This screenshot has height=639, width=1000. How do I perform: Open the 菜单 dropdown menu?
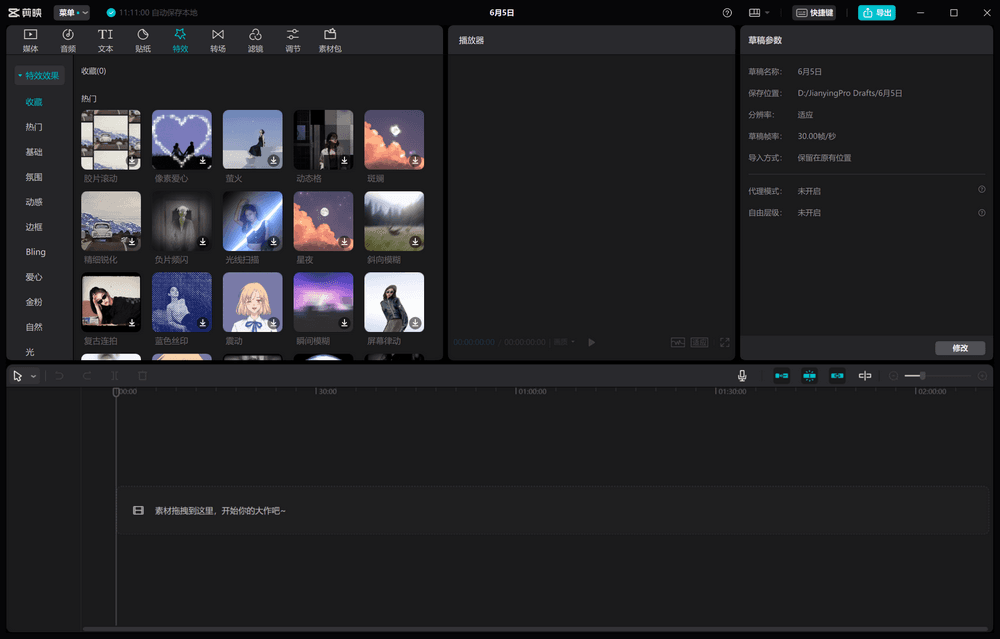[71, 13]
